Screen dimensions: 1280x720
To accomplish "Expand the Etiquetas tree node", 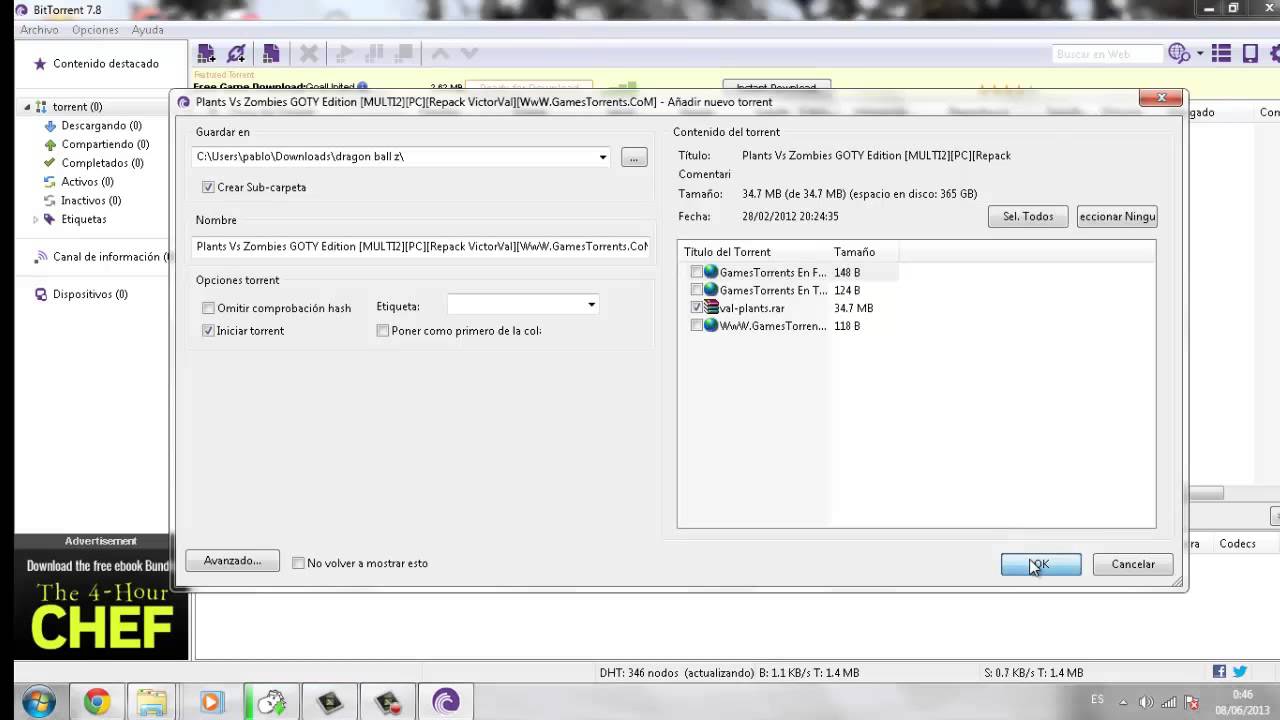I will tap(36, 219).
